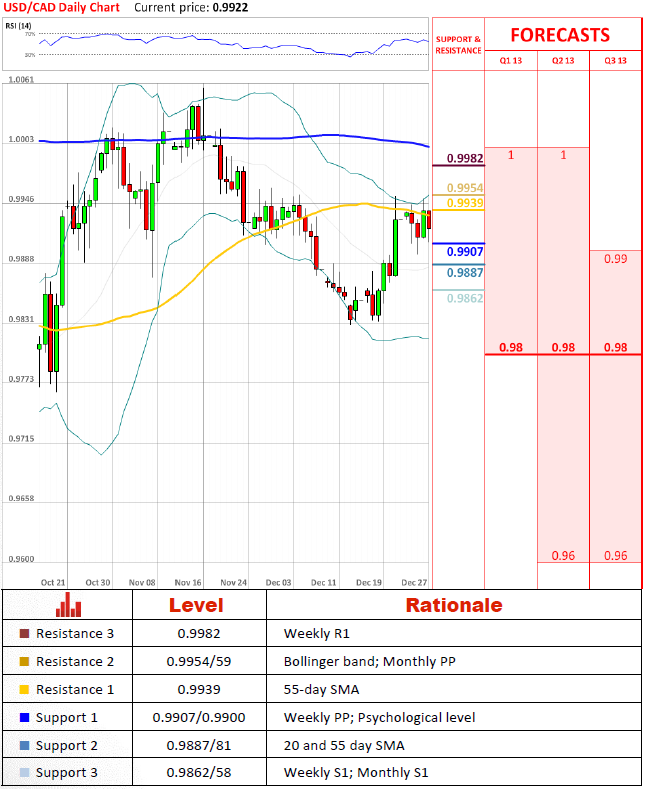Click the 'Dec 27' date axis label

coord(414,583)
